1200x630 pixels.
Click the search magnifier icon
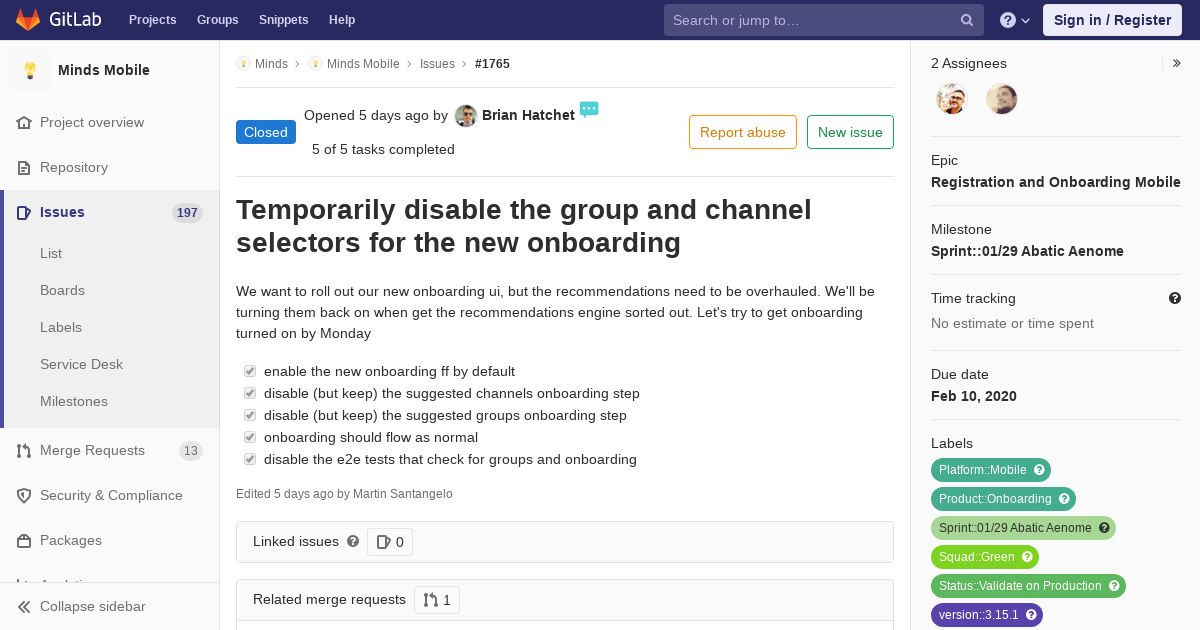pyautogui.click(x=967, y=20)
